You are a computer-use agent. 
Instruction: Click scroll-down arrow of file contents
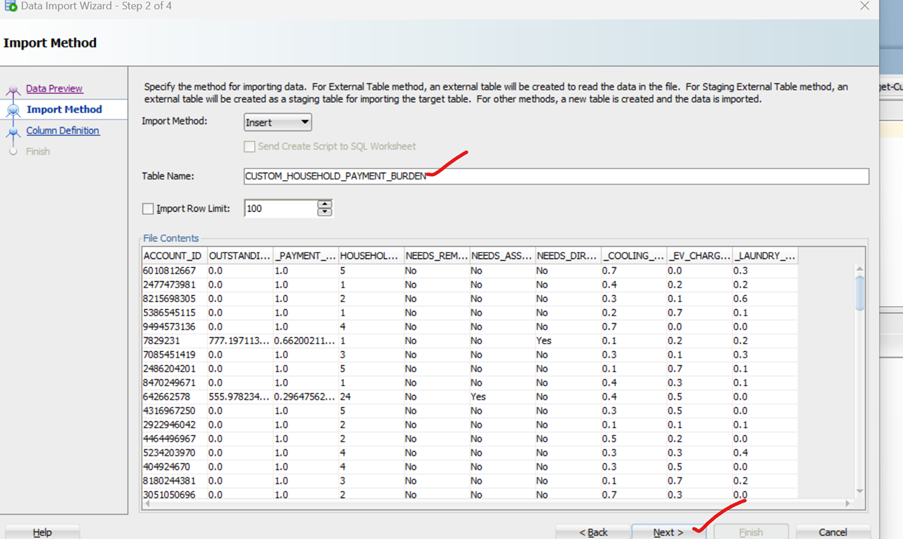pyautogui.click(x=860, y=491)
